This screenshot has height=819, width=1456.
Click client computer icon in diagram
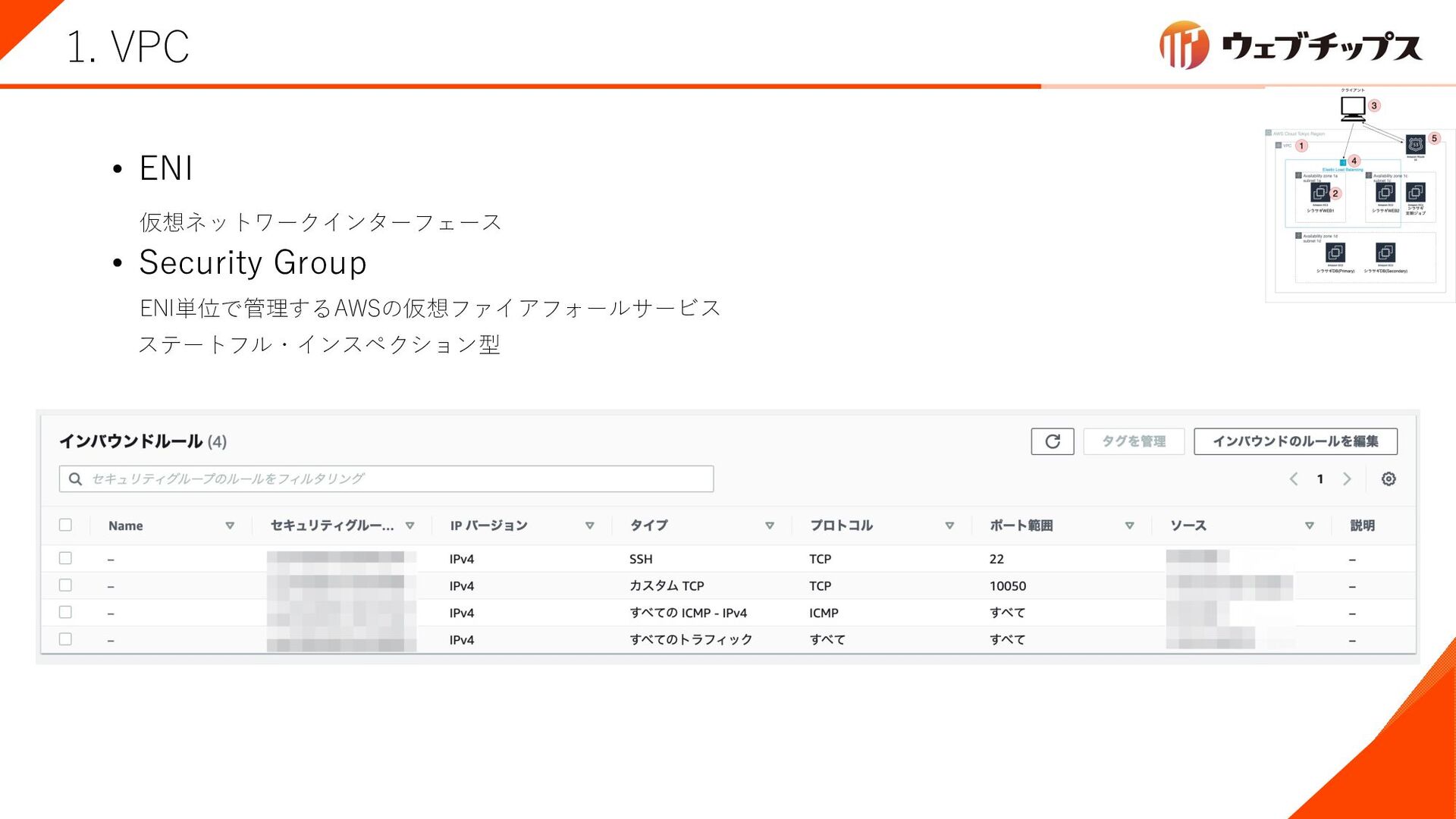click(x=1353, y=108)
